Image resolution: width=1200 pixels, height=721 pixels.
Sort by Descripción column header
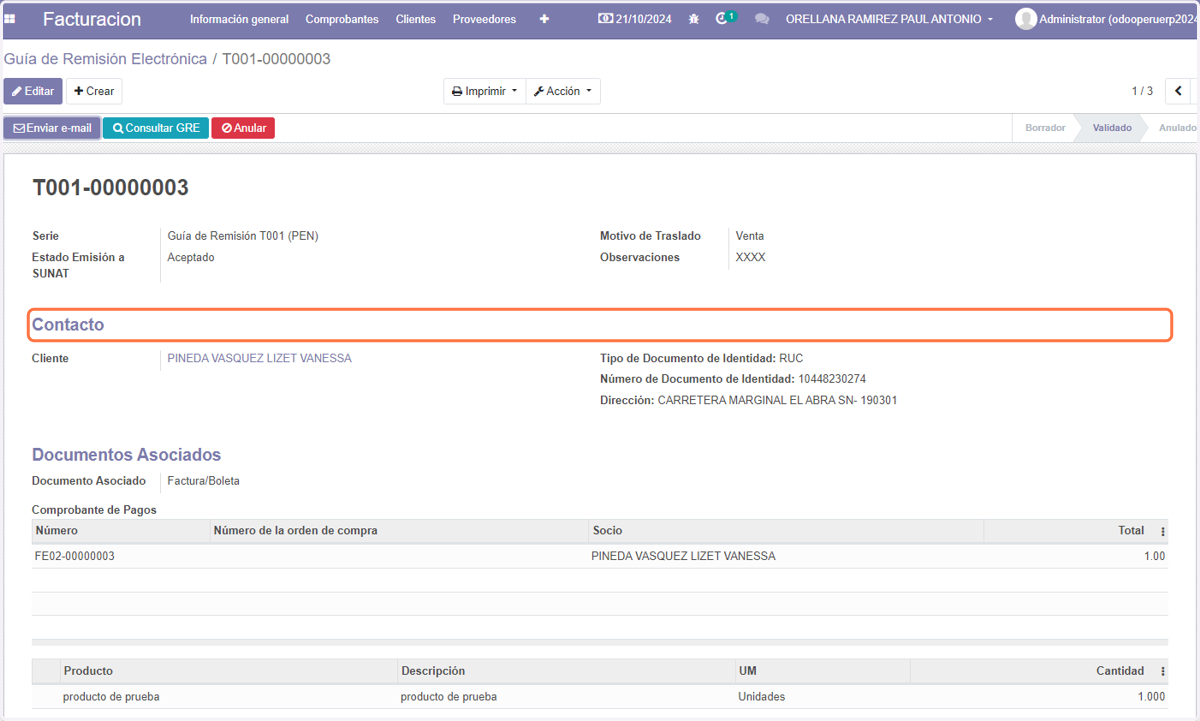click(x=566, y=671)
